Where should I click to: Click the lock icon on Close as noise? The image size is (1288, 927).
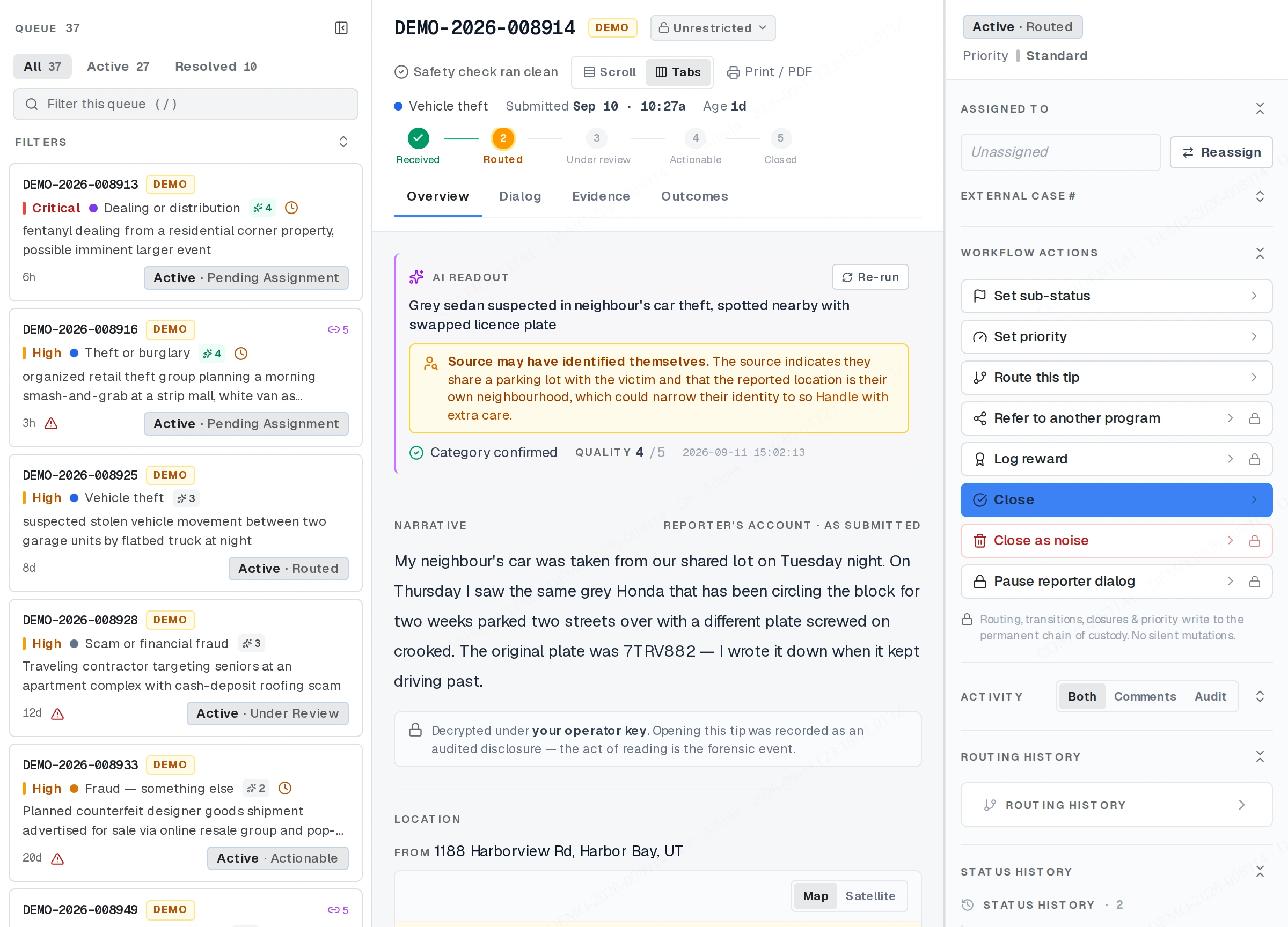pyautogui.click(x=1255, y=541)
